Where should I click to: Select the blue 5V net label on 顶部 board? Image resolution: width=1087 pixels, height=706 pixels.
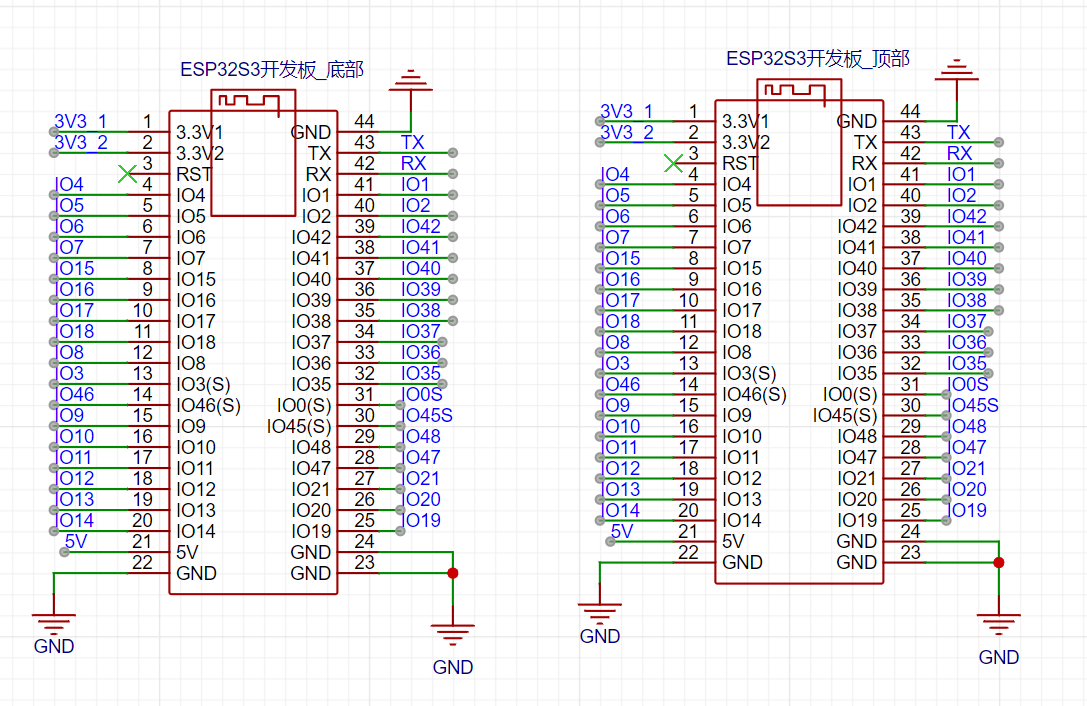pyautogui.click(x=622, y=531)
